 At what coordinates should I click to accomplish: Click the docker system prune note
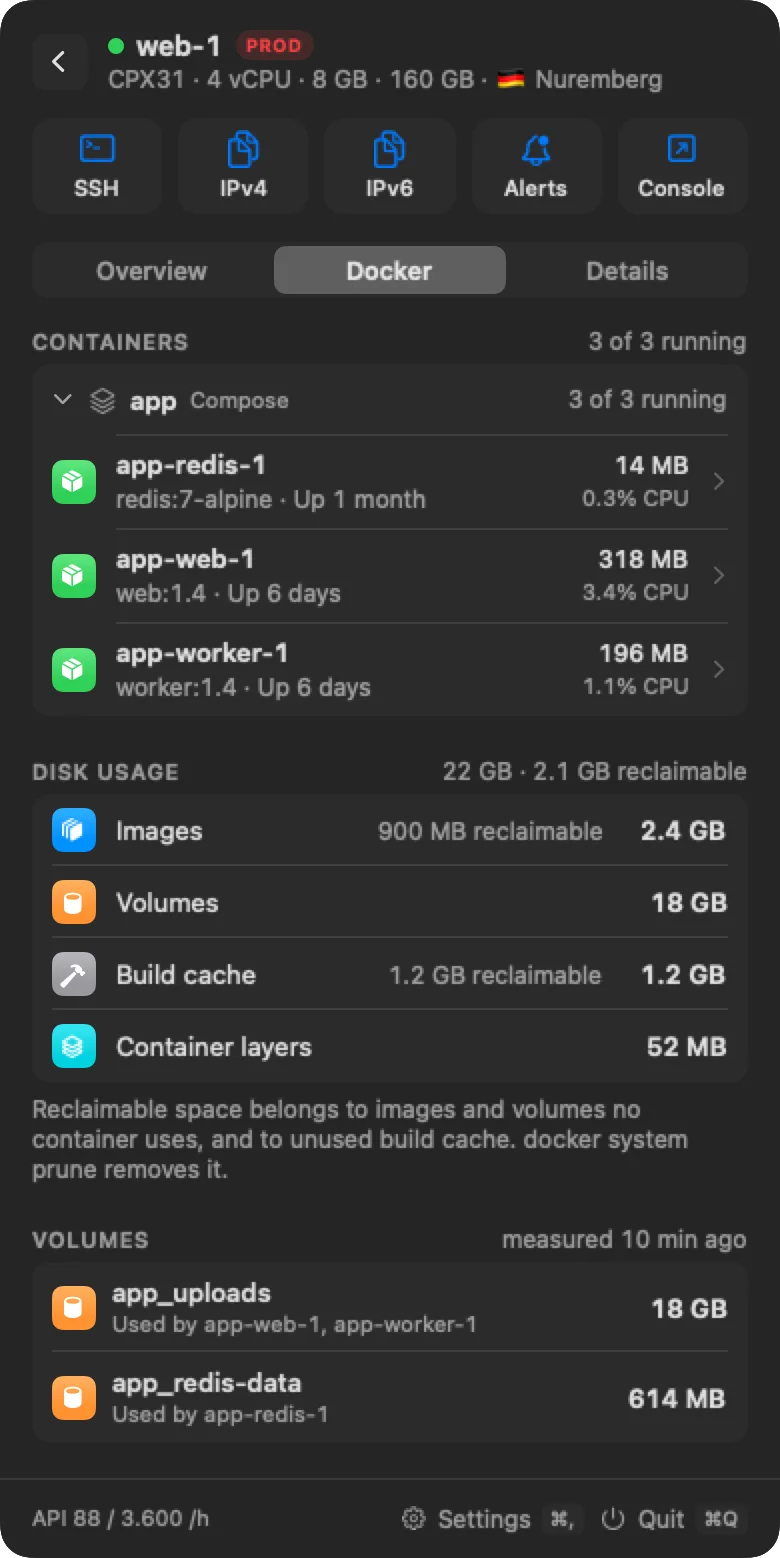click(x=360, y=1139)
